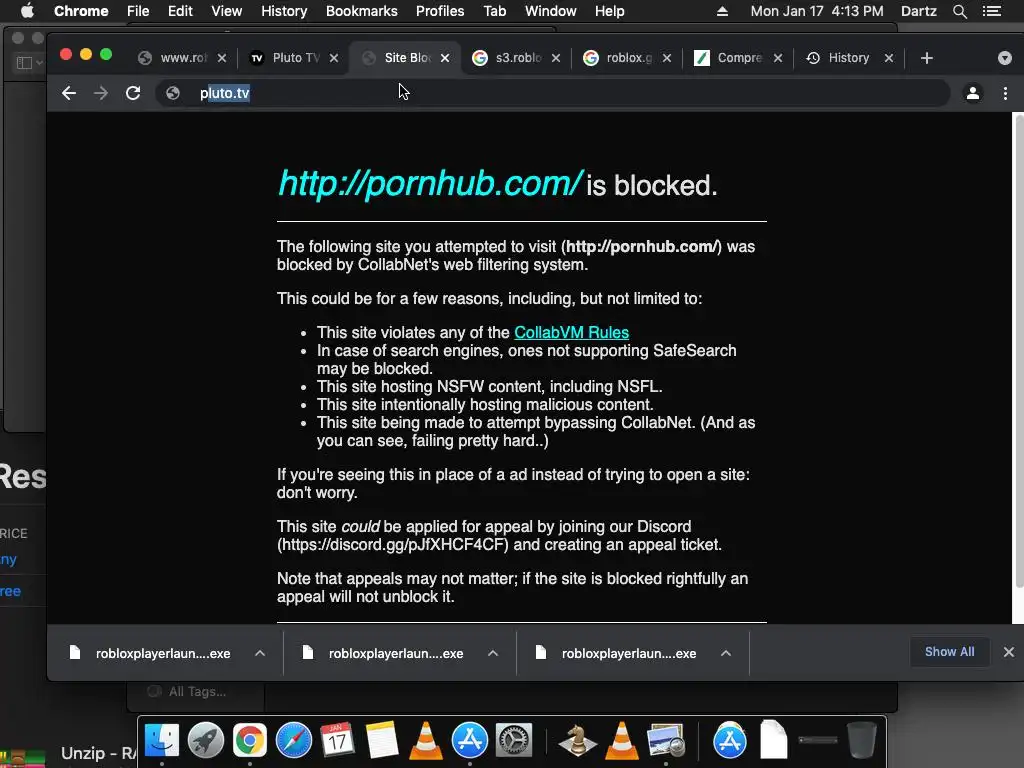The width and height of the screenshot is (1024, 768).
Task: Open the Window menu
Action: [551, 11]
